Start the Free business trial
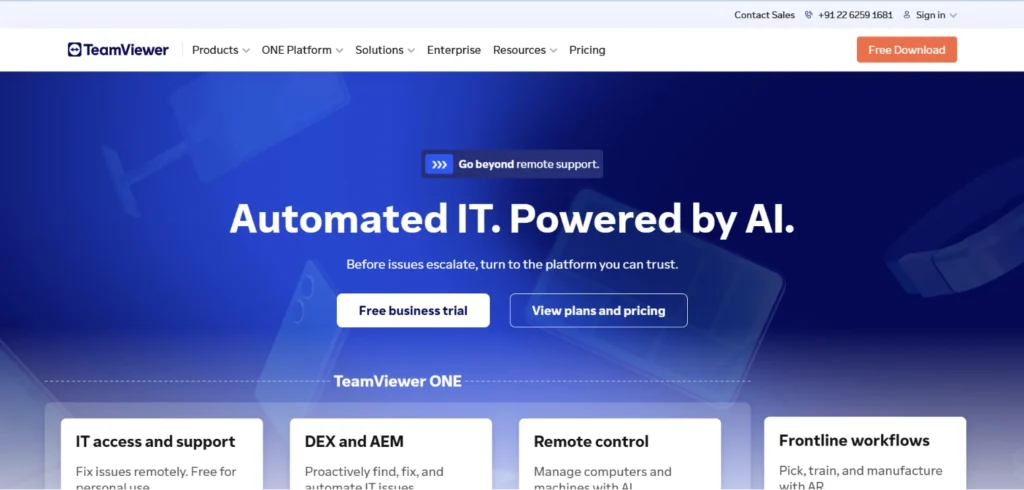 coord(413,310)
